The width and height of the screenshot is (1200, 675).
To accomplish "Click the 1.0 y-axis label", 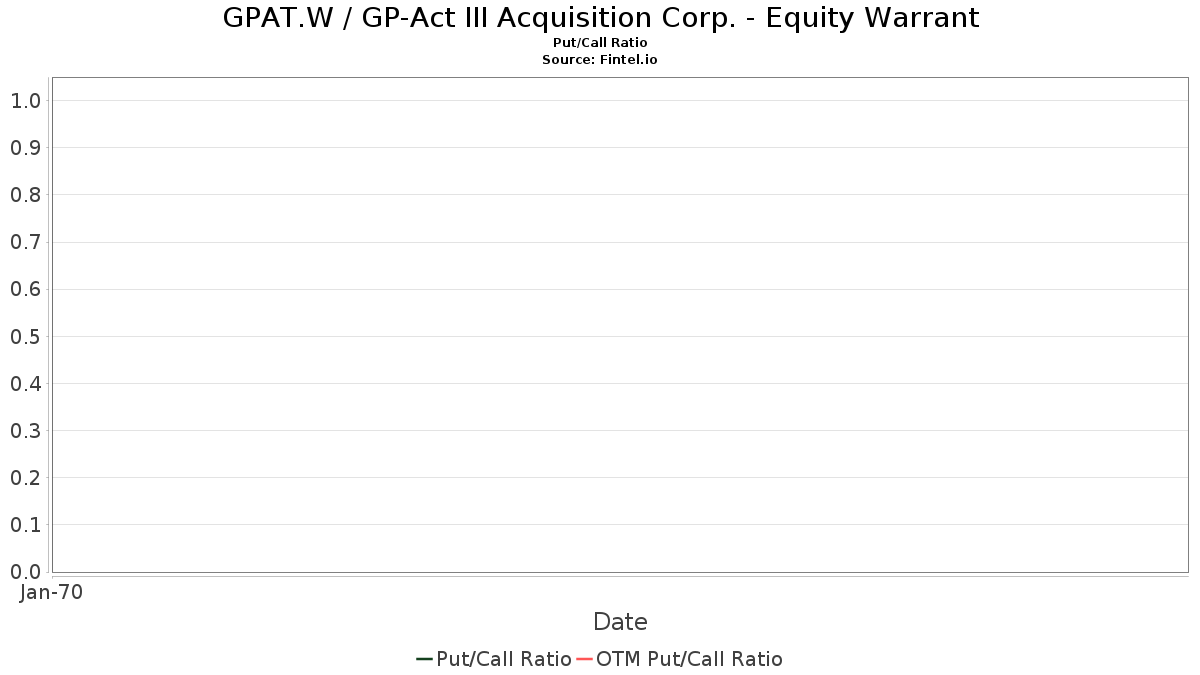I will click(x=25, y=100).
